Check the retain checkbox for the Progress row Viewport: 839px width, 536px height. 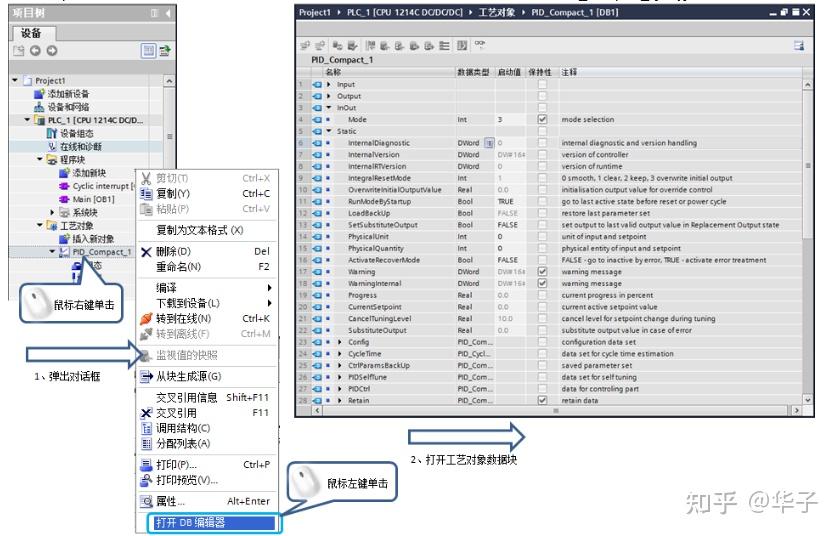(x=542, y=295)
